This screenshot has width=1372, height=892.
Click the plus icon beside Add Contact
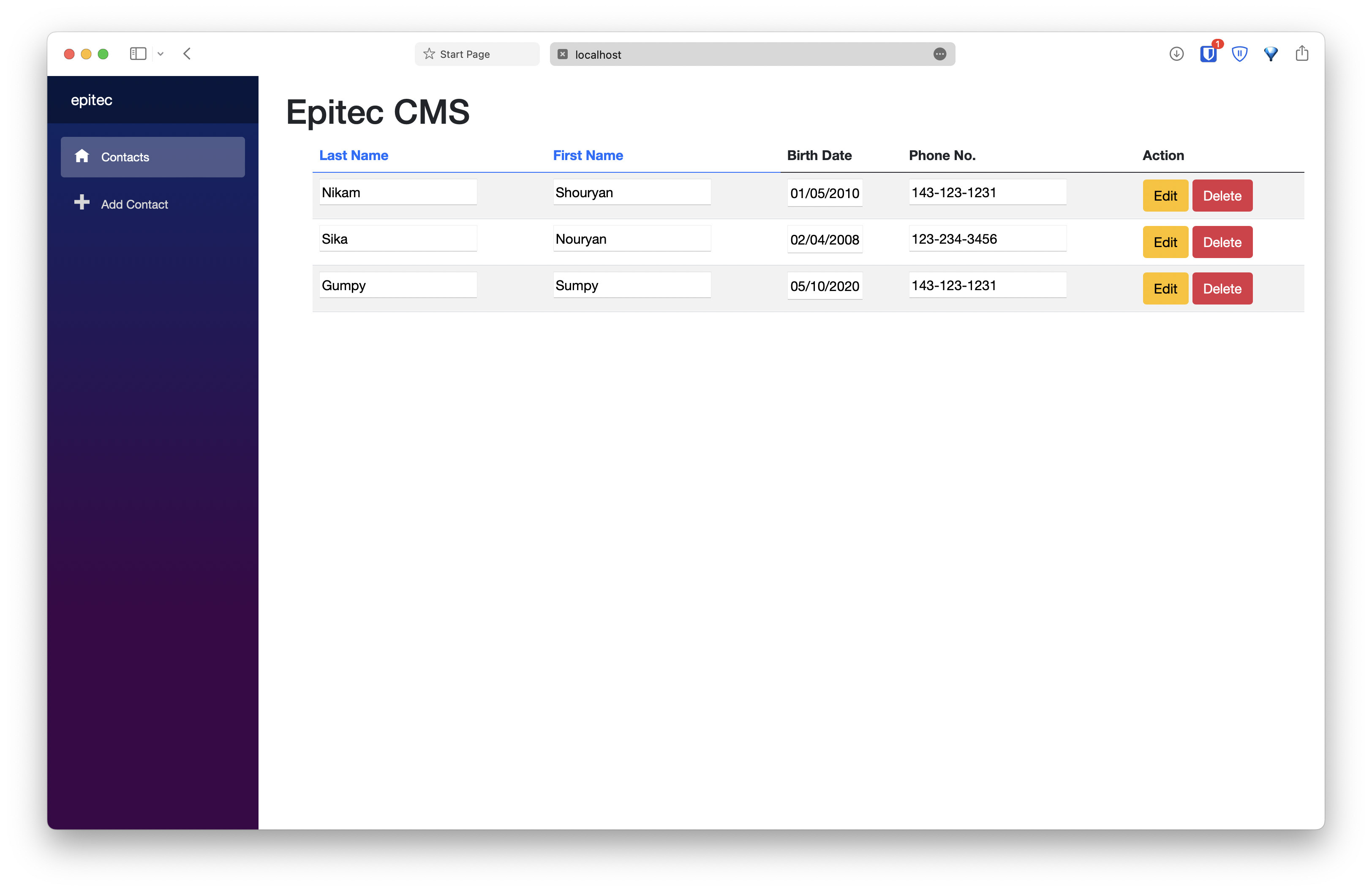pyautogui.click(x=82, y=202)
